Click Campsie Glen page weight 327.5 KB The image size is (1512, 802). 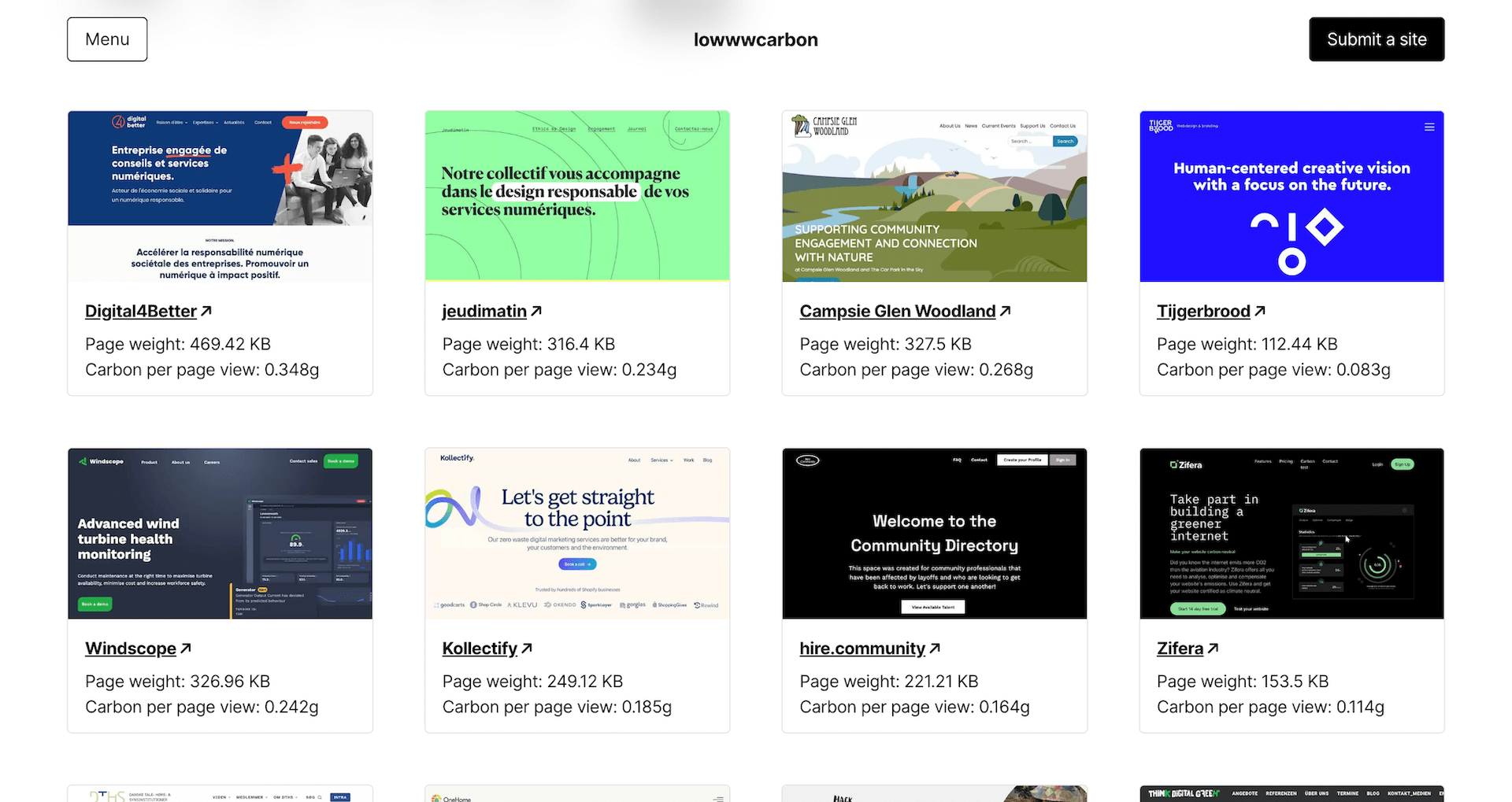(886, 344)
